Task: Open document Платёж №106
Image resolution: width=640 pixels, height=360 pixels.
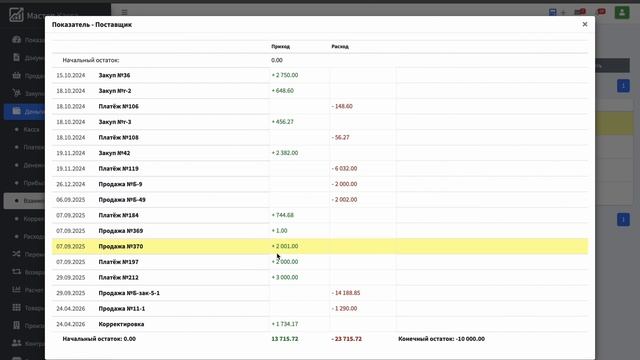Action: [118, 106]
